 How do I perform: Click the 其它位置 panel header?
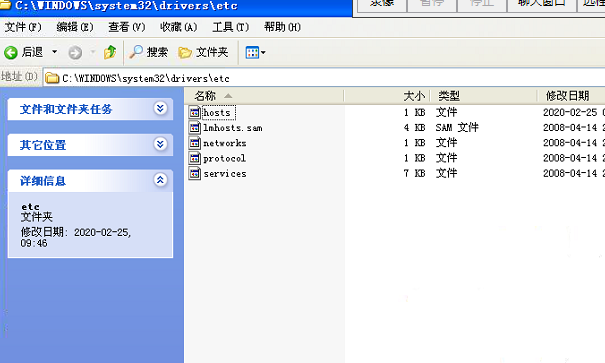pyautogui.click(x=90, y=145)
